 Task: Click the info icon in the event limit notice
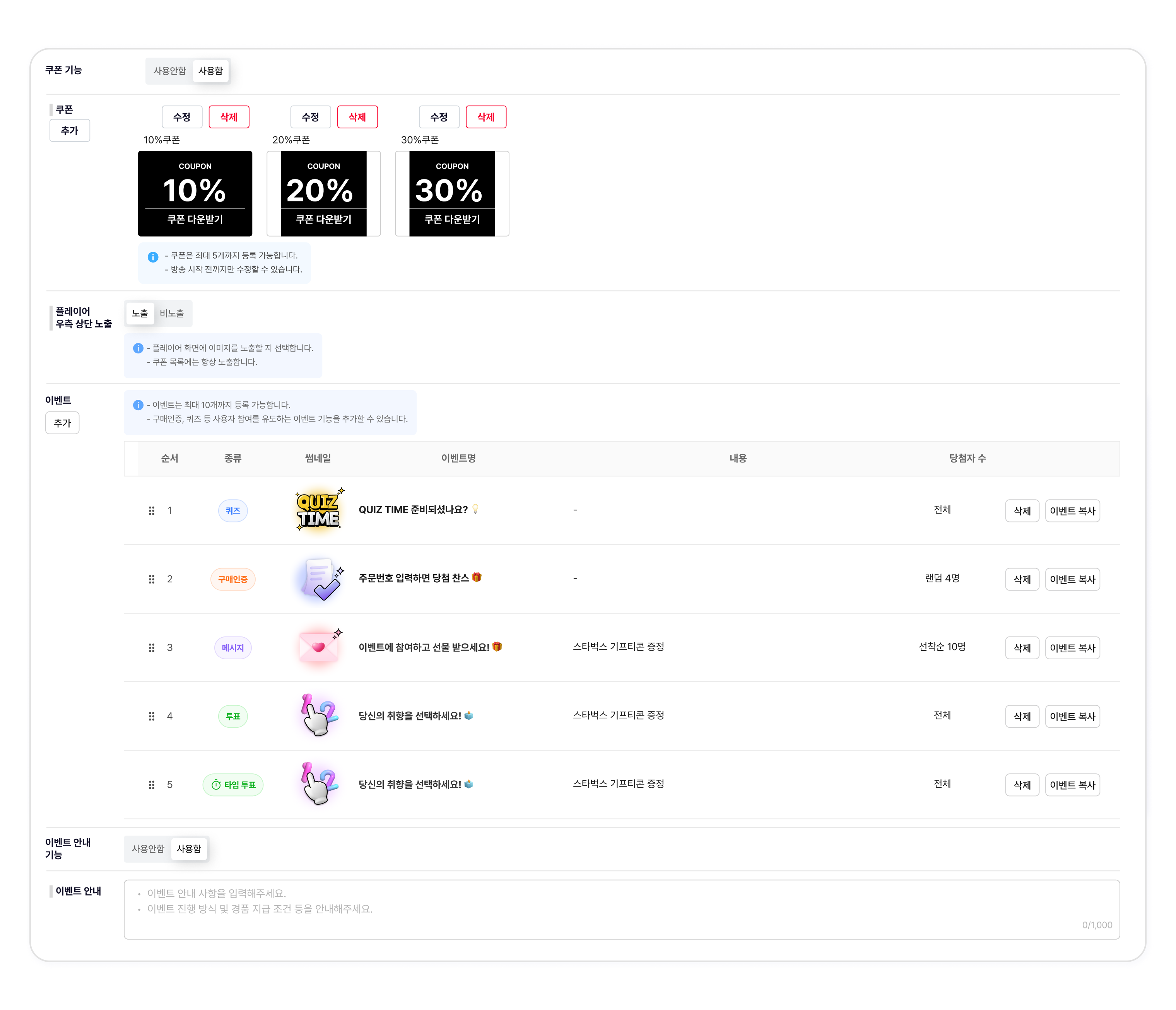point(138,405)
